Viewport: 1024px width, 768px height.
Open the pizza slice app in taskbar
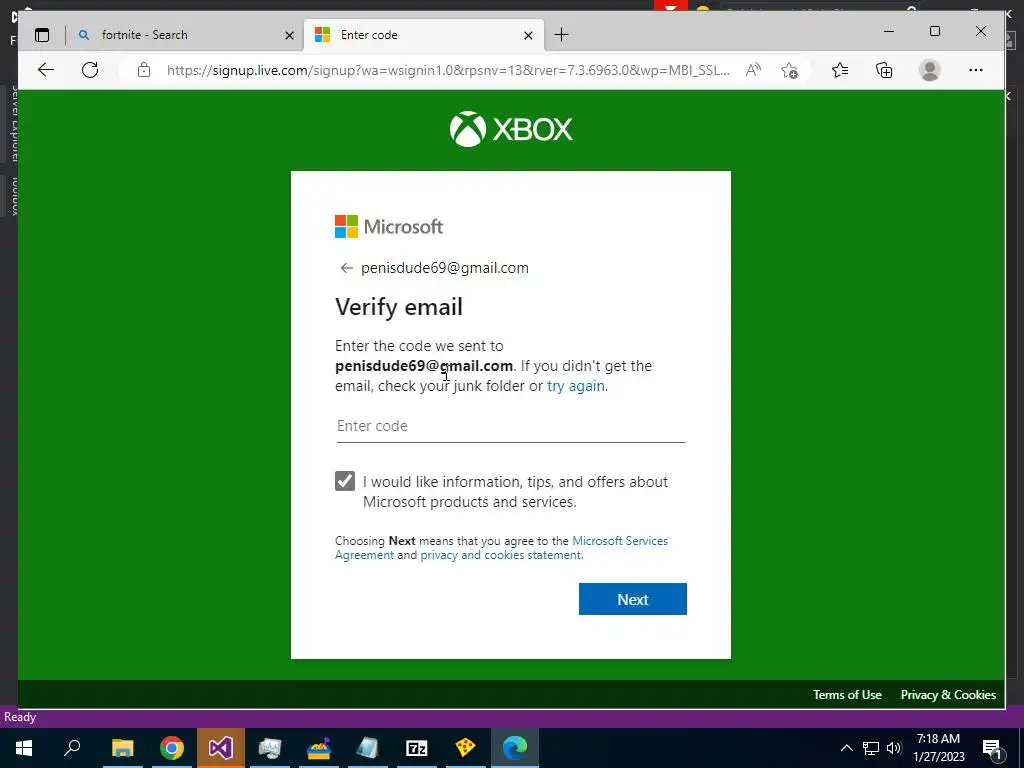(x=466, y=748)
